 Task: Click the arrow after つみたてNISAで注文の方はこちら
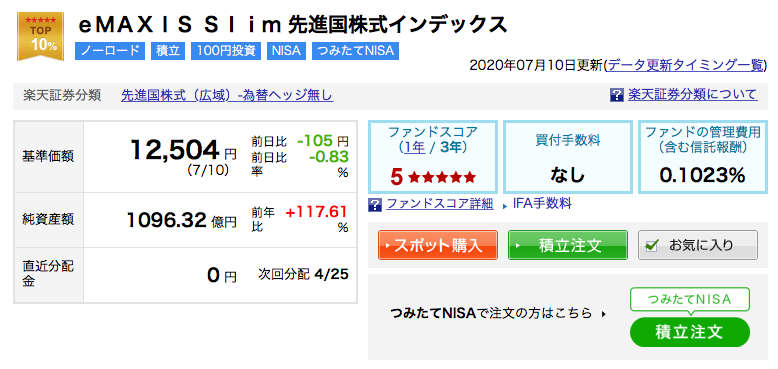coord(603,314)
